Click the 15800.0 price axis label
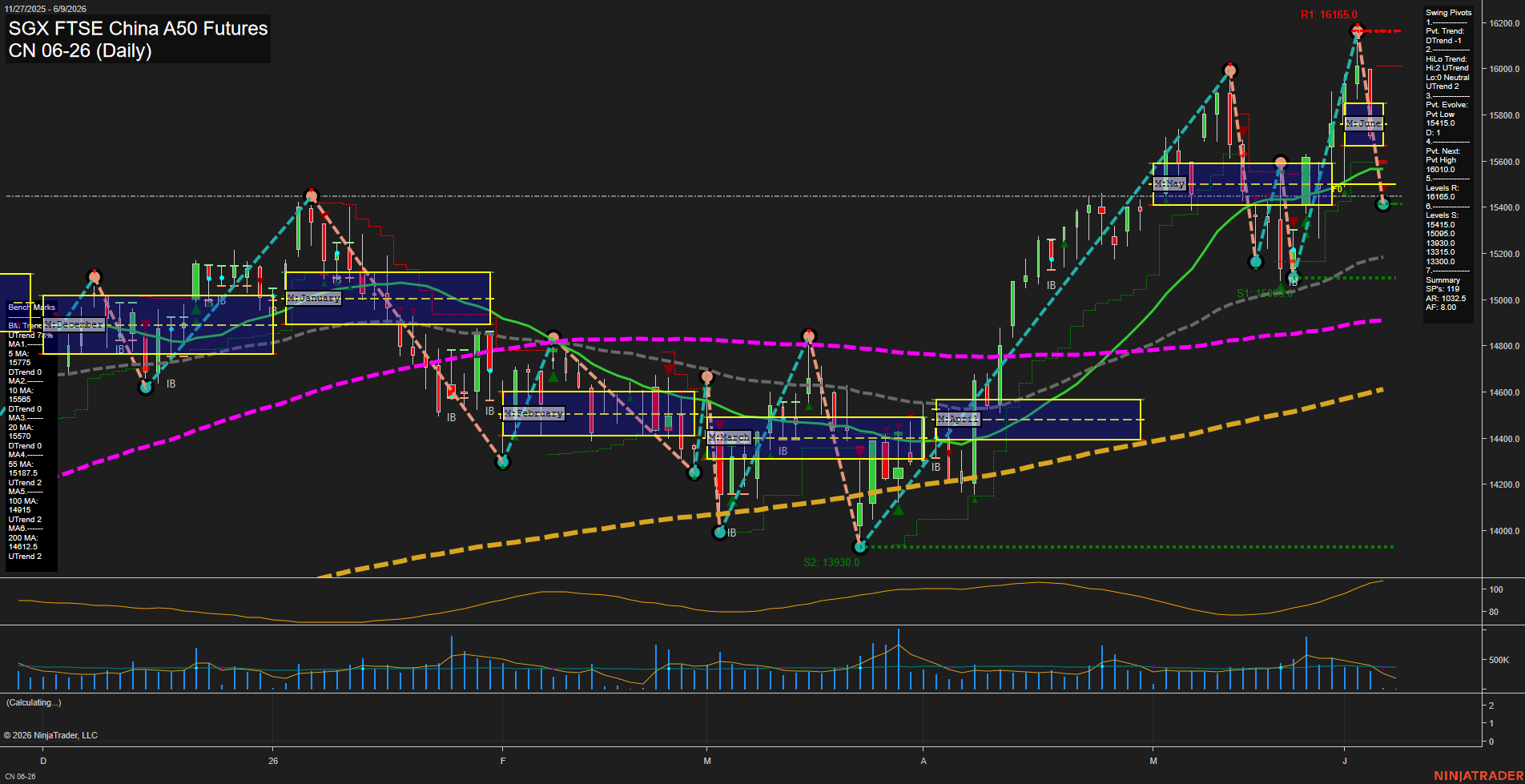This screenshot has width=1525, height=784. tap(1504, 115)
